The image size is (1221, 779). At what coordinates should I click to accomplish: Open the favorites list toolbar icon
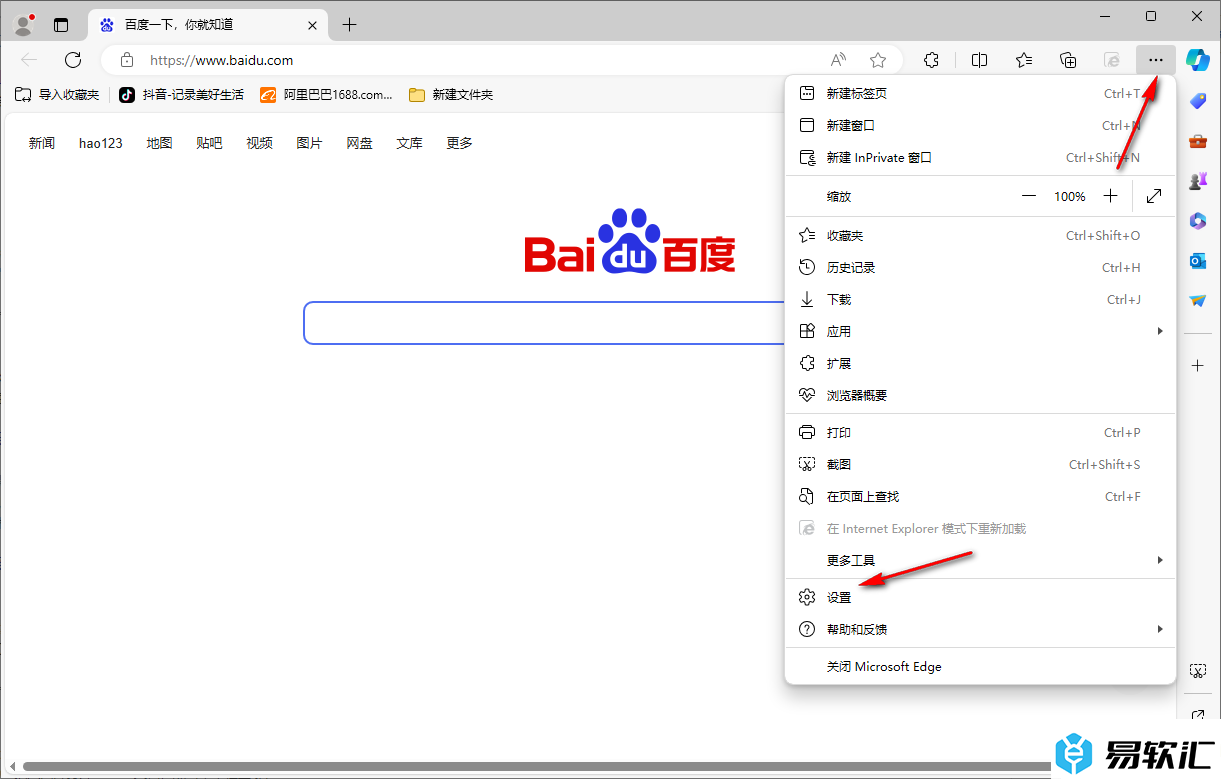coord(1024,60)
